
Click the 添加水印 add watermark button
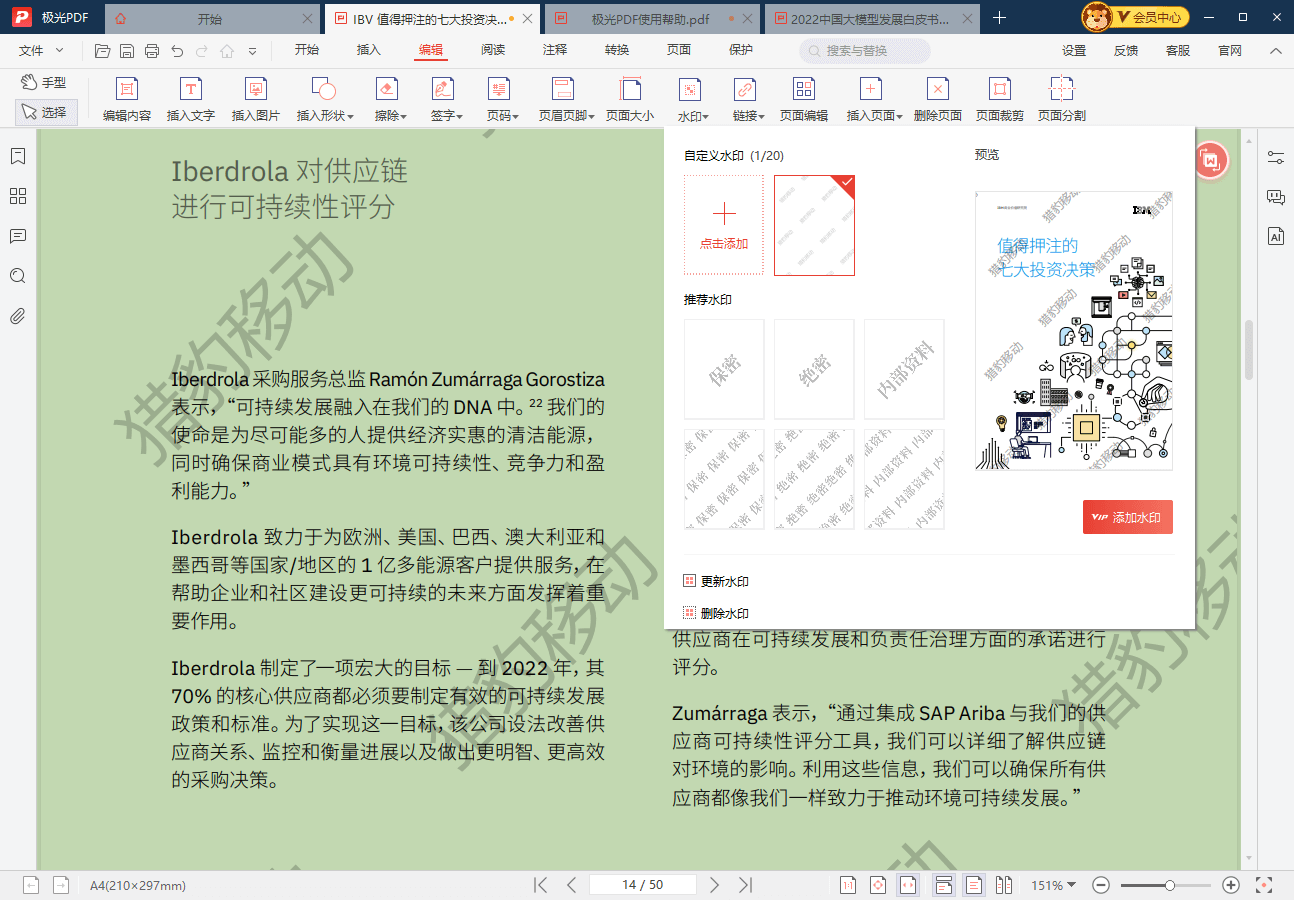[x=1128, y=517]
